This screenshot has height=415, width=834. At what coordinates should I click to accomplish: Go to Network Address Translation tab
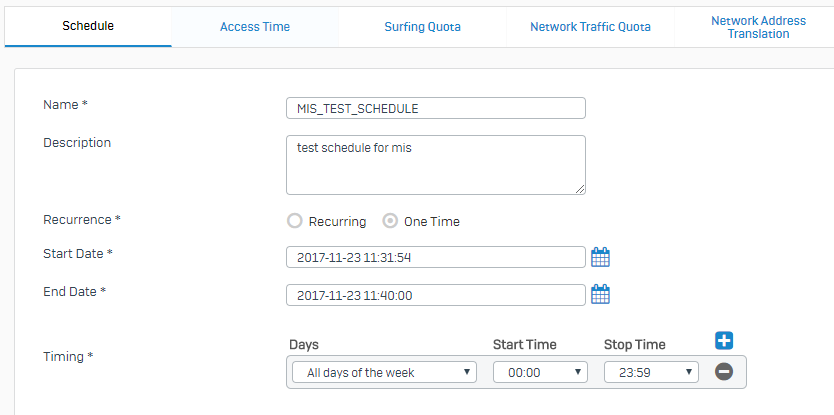[758, 27]
